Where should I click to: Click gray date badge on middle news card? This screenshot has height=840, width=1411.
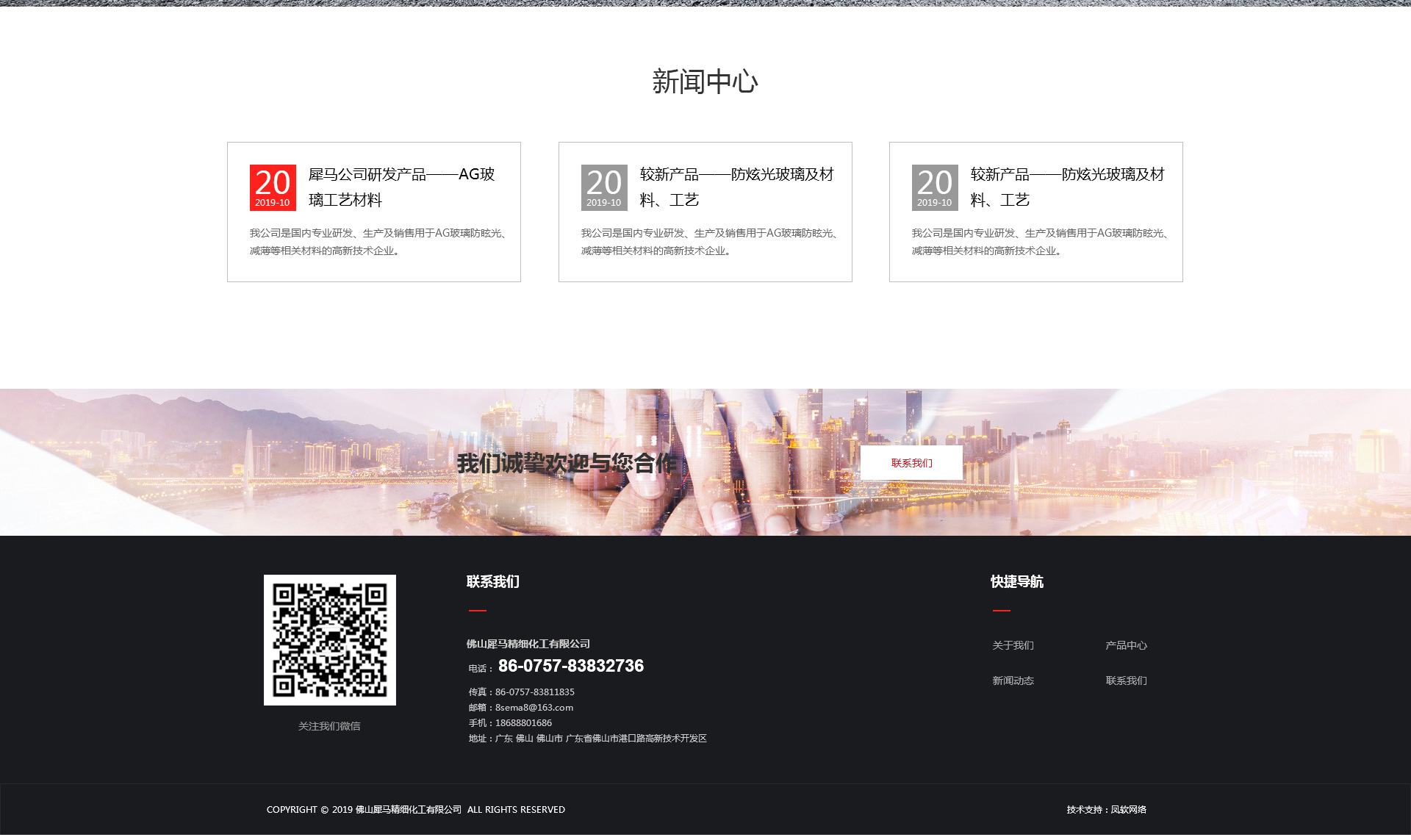click(x=604, y=187)
